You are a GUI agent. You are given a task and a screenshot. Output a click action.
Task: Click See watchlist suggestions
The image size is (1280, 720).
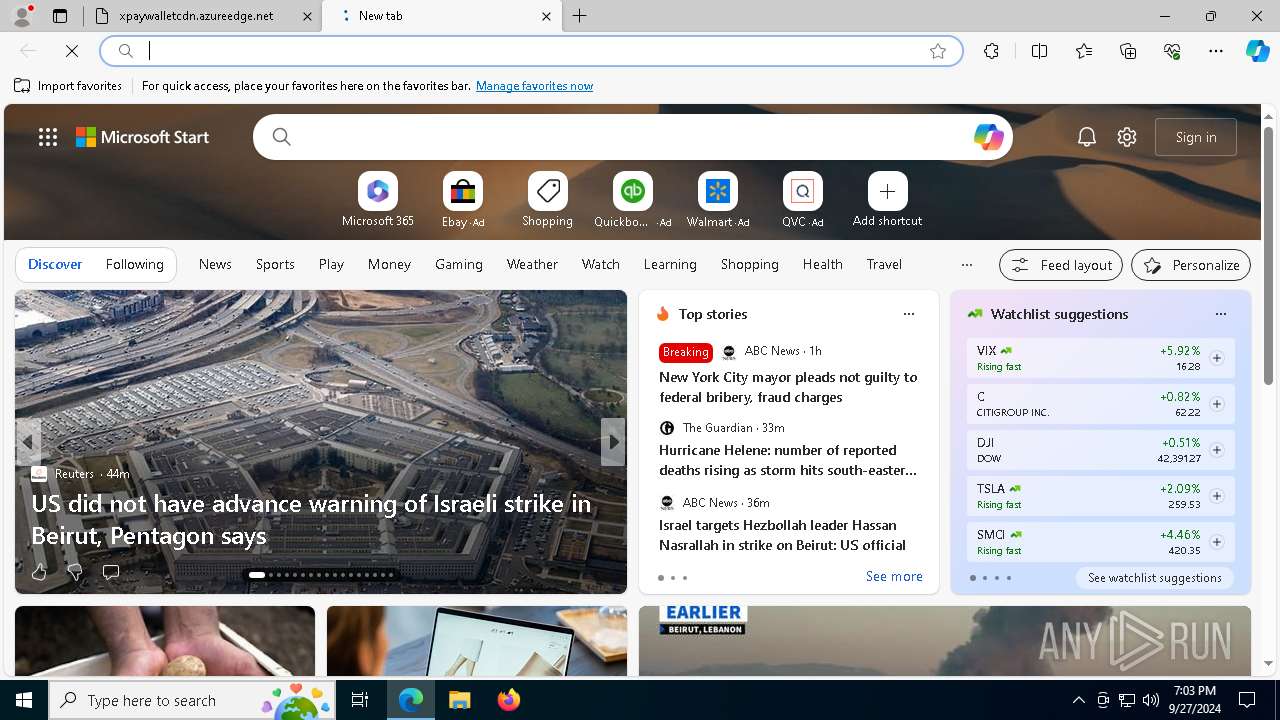[x=1154, y=578]
